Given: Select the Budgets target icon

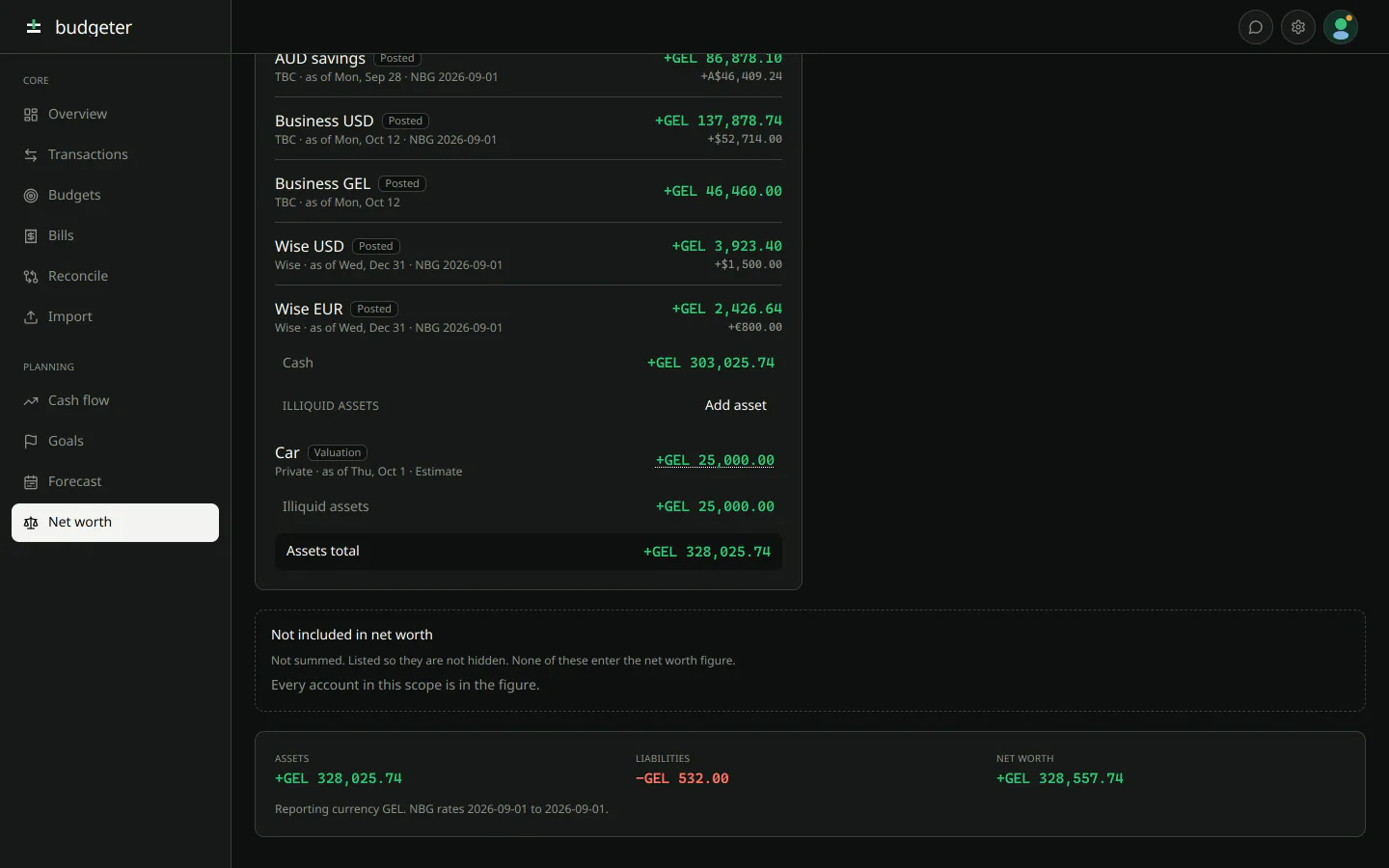Looking at the screenshot, I should (x=31, y=196).
